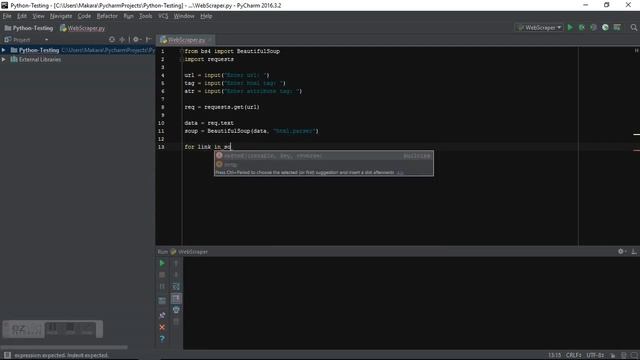640x360 pixels.
Task: Down stack trace arrow in Run panel
Action: [176, 275]
